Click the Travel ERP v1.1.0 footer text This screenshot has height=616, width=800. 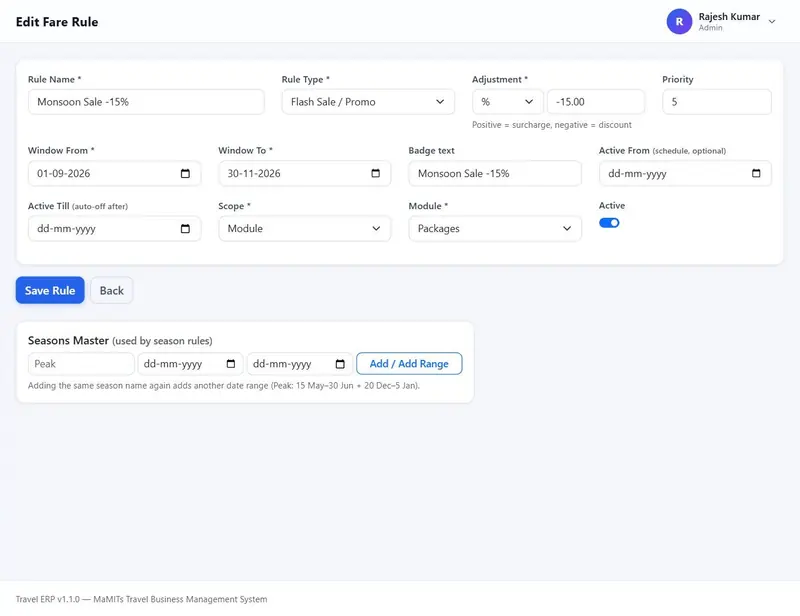click(x=141, y=599)
